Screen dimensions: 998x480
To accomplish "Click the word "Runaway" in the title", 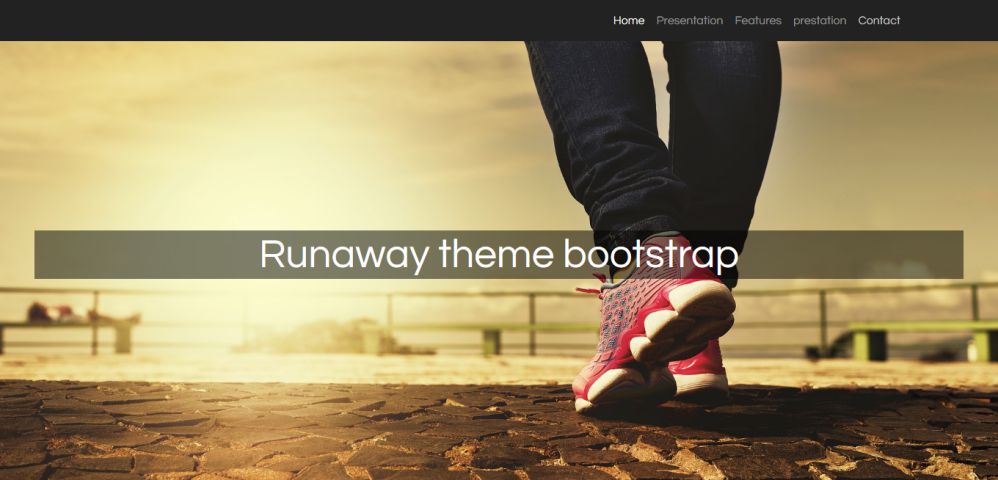I will coord(344,255).
